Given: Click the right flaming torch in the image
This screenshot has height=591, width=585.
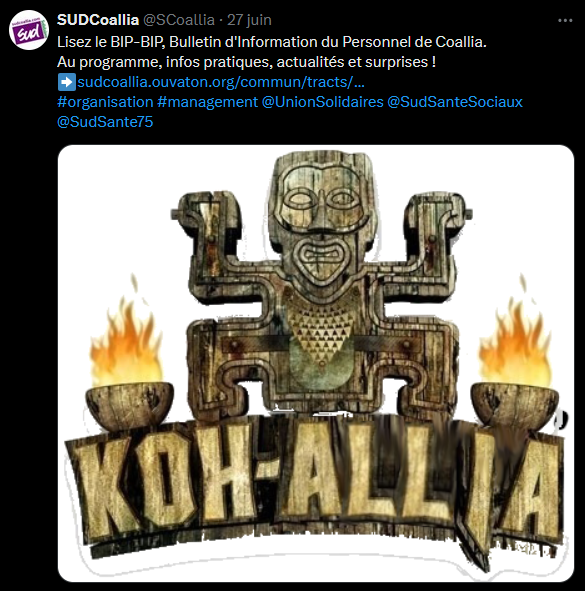Looking at the screenshot, I should [x=515, y=354].
